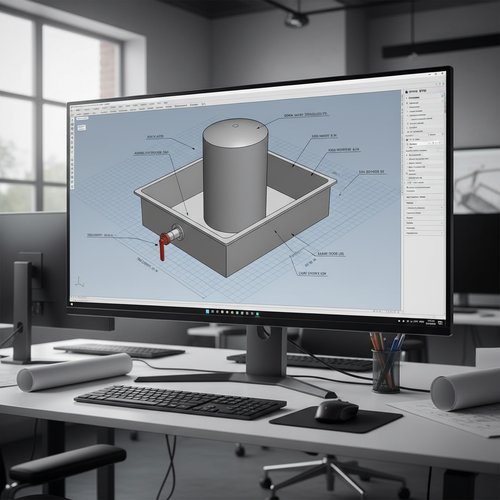The width and height of the screenshot is (500, 500).
Task: Select the highlighted white row in the properties panel
Action: [423, 144]
